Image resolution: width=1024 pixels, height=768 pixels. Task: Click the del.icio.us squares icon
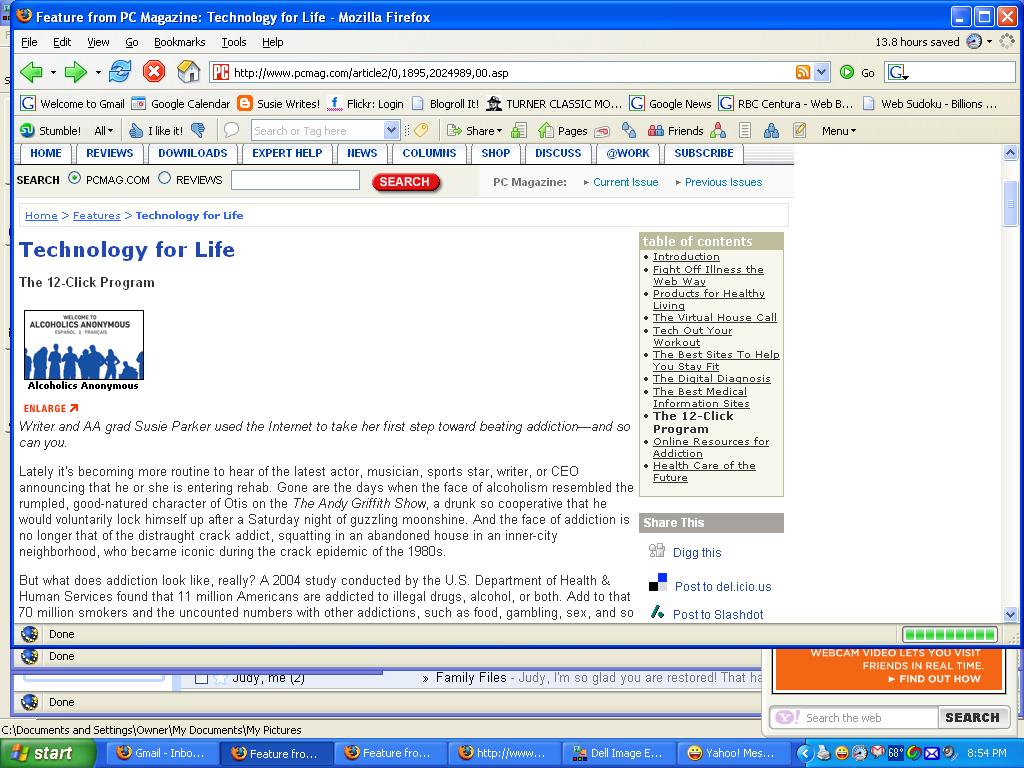658,583
